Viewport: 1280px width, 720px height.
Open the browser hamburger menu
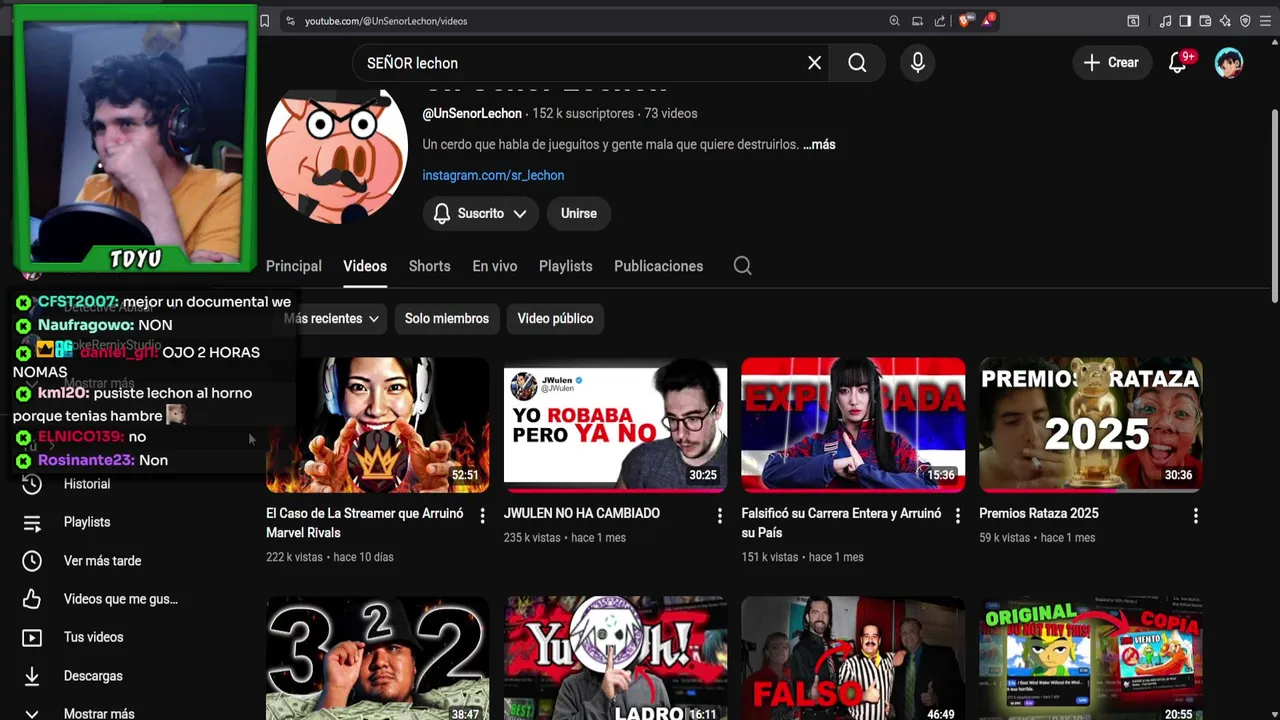pyautogui.click(x=1265, y=20)
